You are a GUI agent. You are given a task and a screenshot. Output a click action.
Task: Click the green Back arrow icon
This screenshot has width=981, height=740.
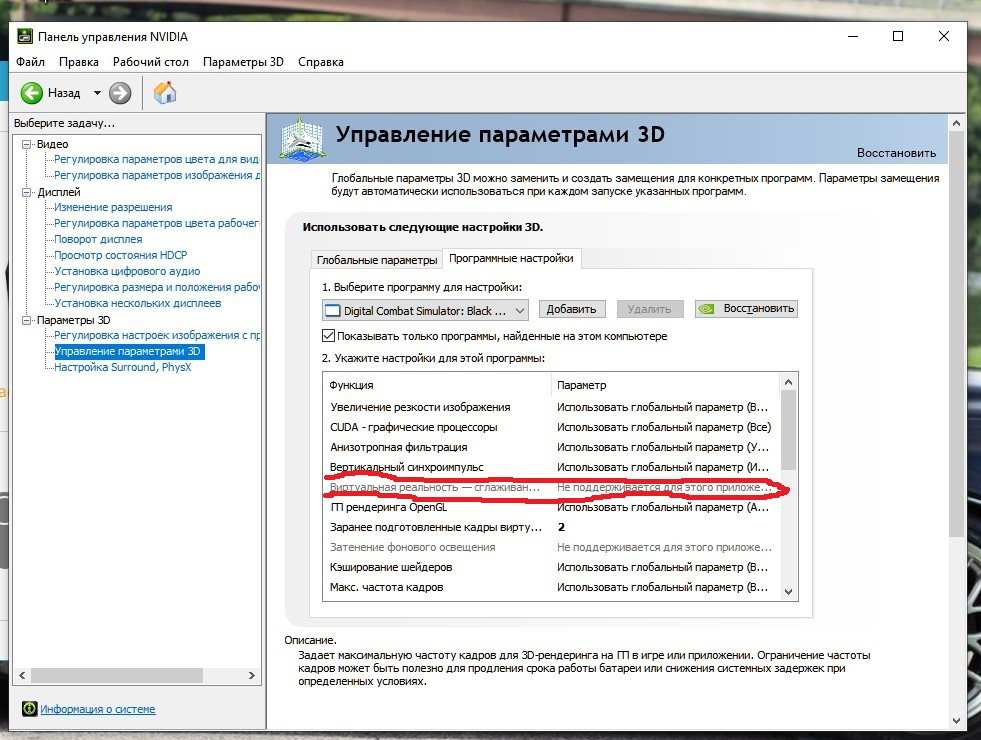click(x=31, y=93)
